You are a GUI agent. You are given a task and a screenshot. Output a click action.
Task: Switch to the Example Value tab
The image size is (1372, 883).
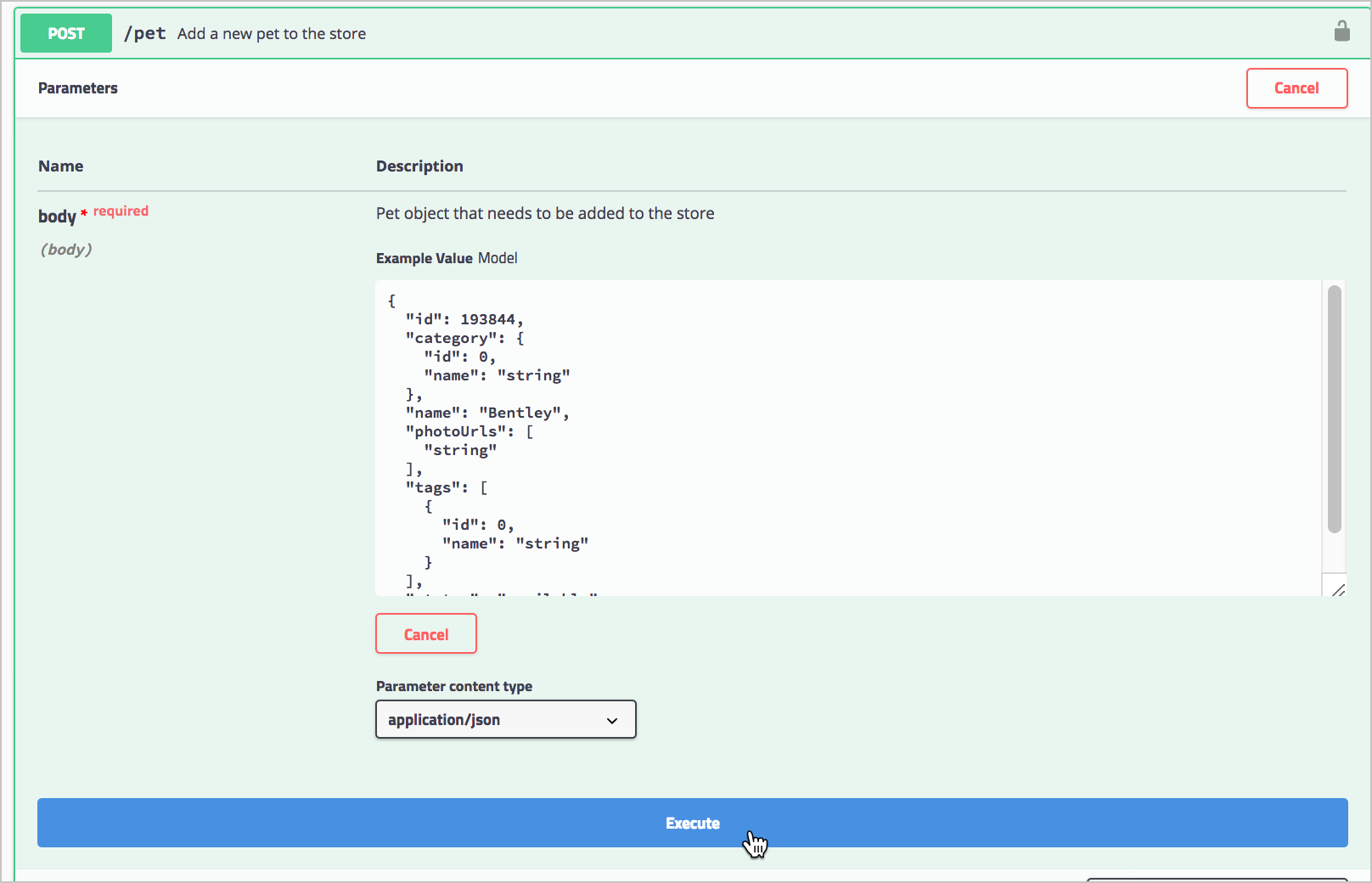(424, 258)
